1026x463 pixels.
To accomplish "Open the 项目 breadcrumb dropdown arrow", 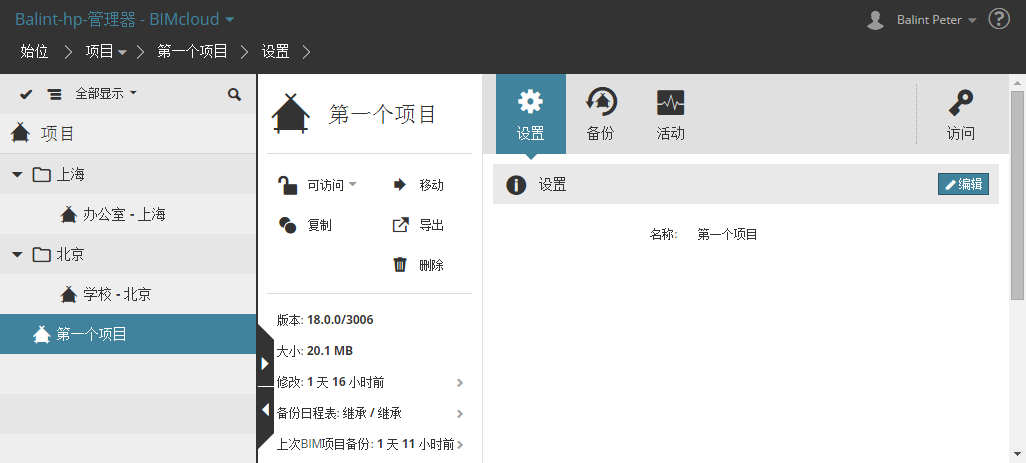I will [x=122, y=52].
